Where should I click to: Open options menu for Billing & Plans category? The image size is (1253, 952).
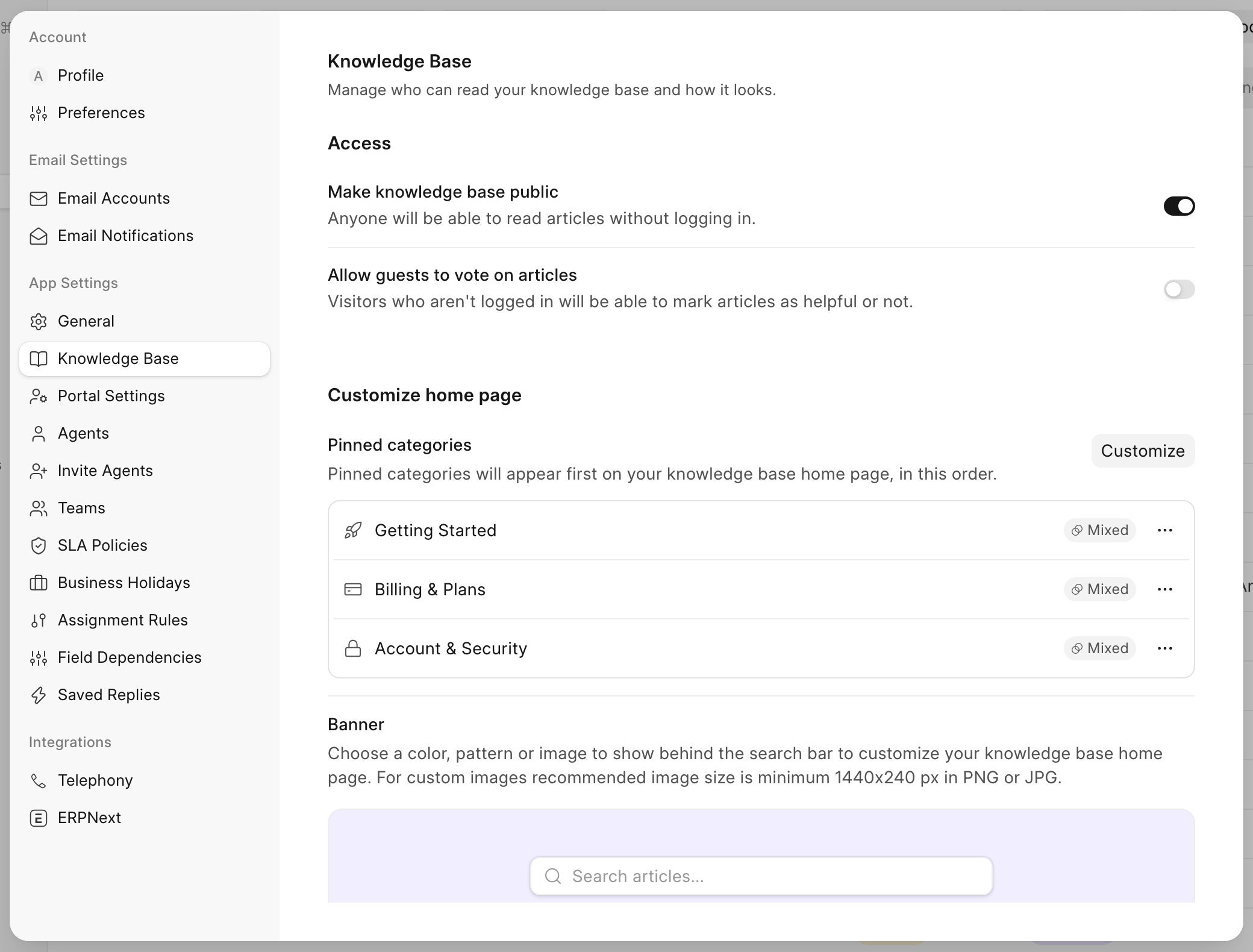coord(1165,589)
